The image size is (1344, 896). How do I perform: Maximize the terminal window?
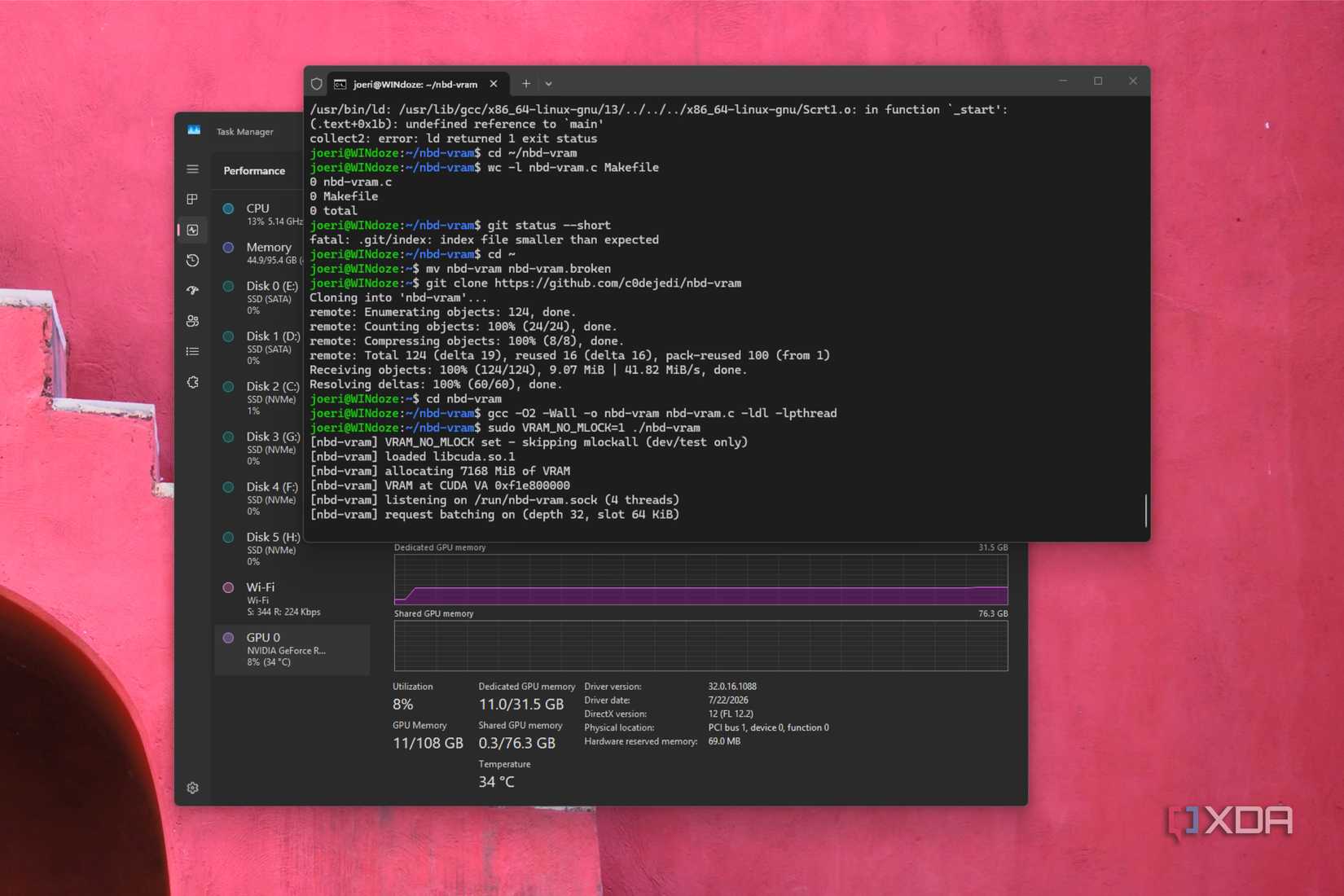1098,81
